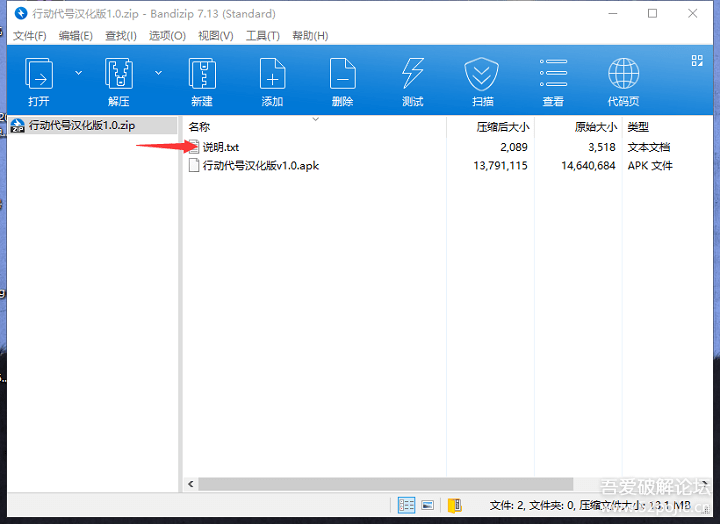Sort by the 名称 column header

[x=199, y=127]
